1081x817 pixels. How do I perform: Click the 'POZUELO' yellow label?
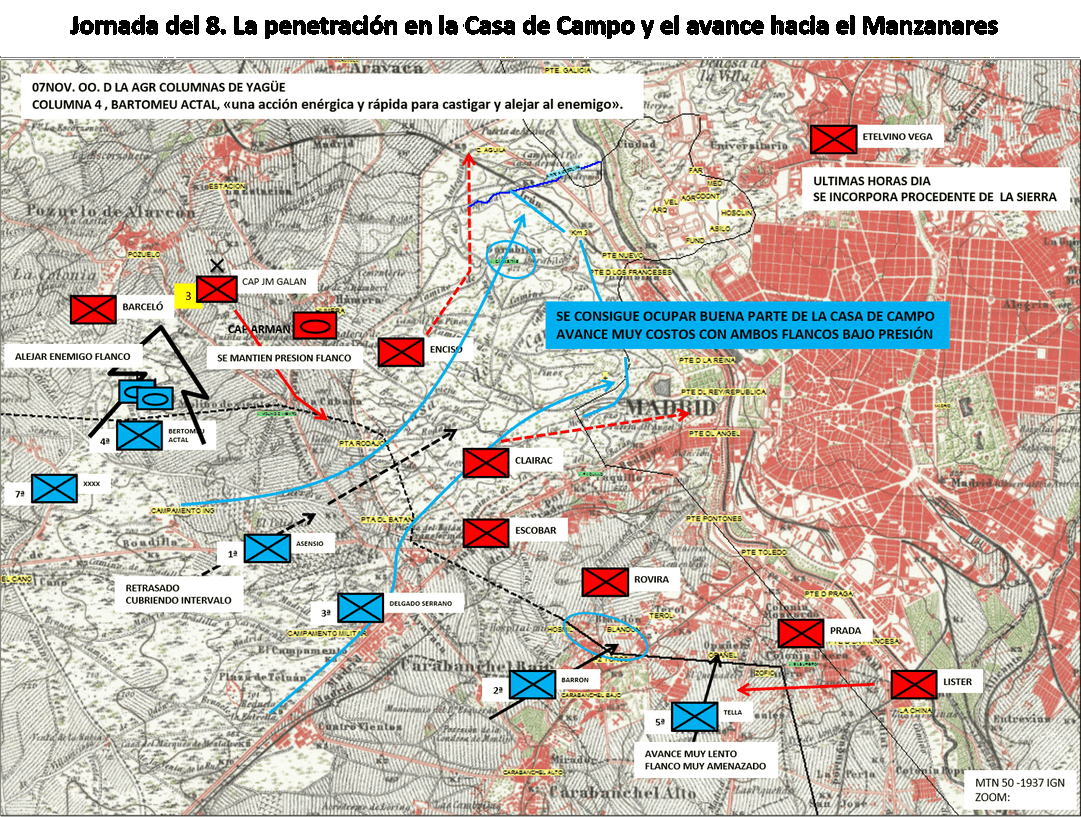(144, 255)
